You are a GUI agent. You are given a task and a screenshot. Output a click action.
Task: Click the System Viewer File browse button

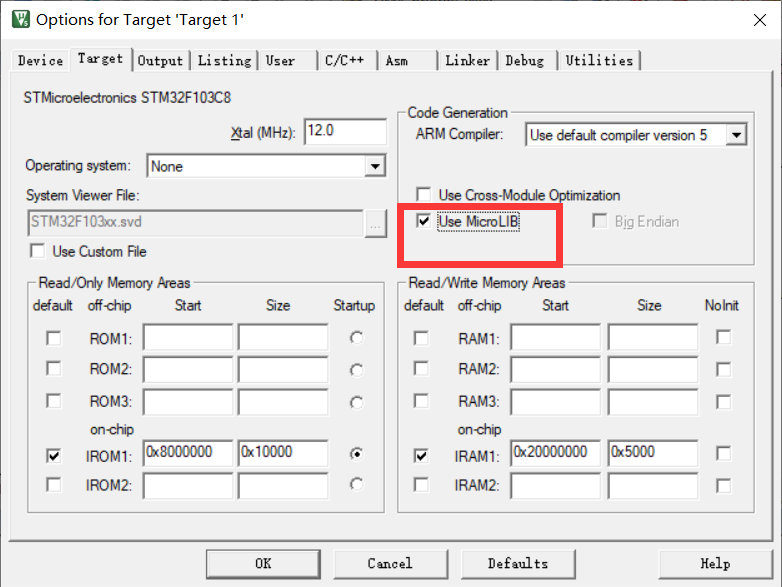375,223
